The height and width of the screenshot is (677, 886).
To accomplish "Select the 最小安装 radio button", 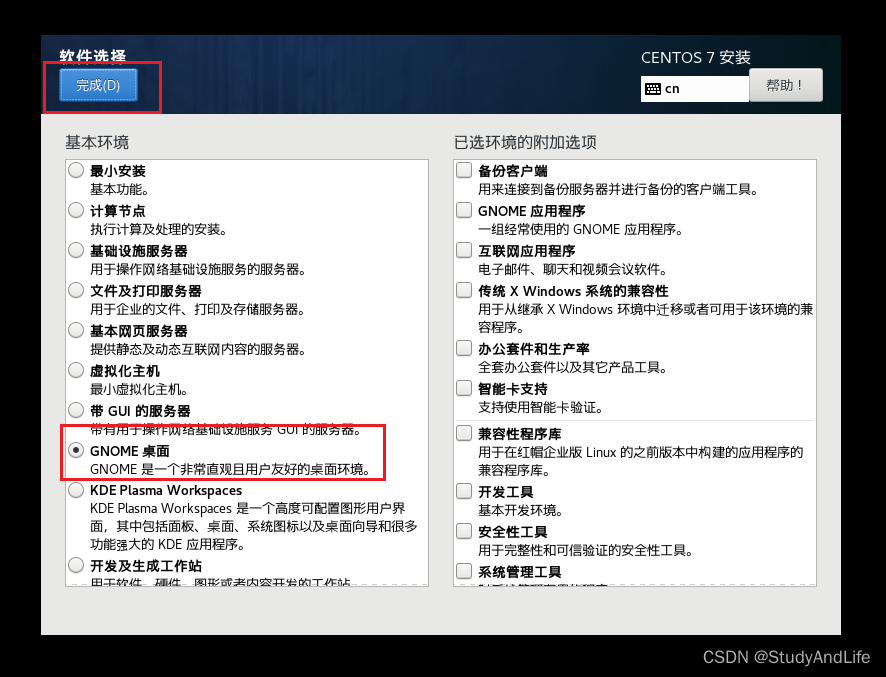I will (76, 170).
